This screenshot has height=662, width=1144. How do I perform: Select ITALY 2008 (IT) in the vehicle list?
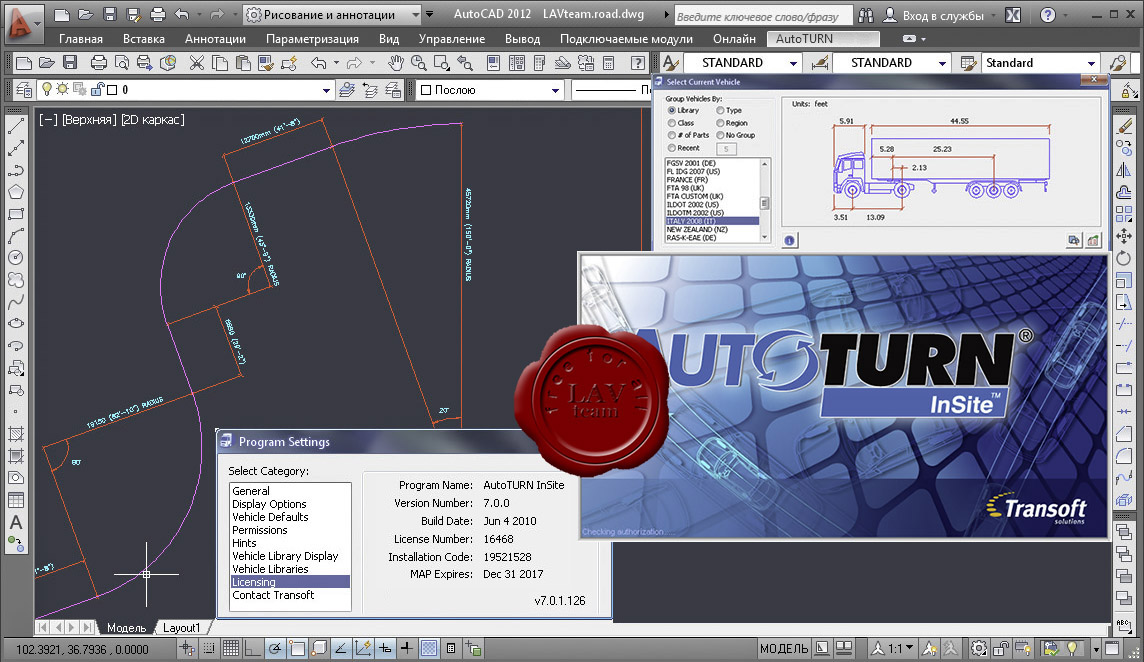pyautogui.click(x=712, y=221)
